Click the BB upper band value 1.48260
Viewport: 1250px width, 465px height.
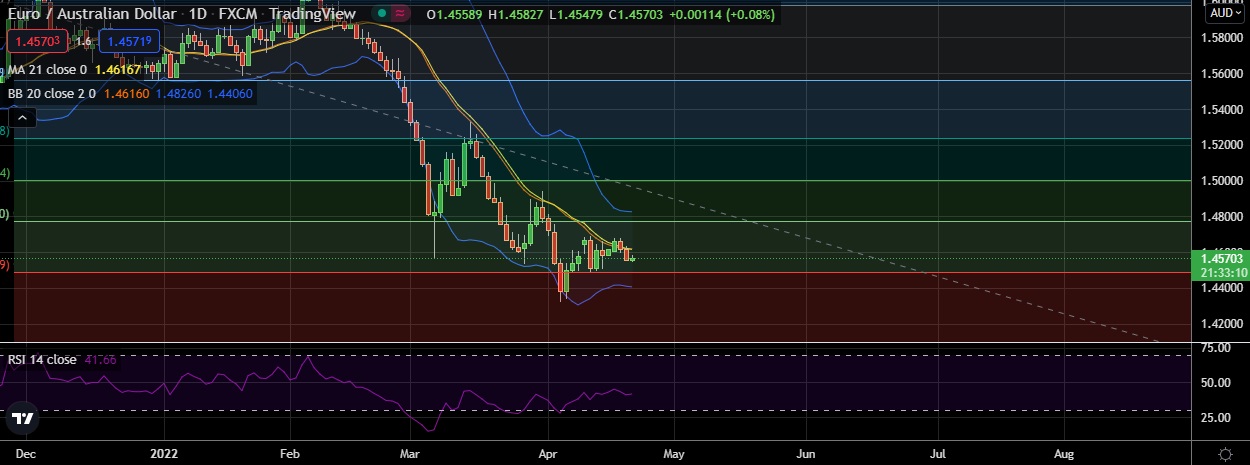tap(177, 93)
